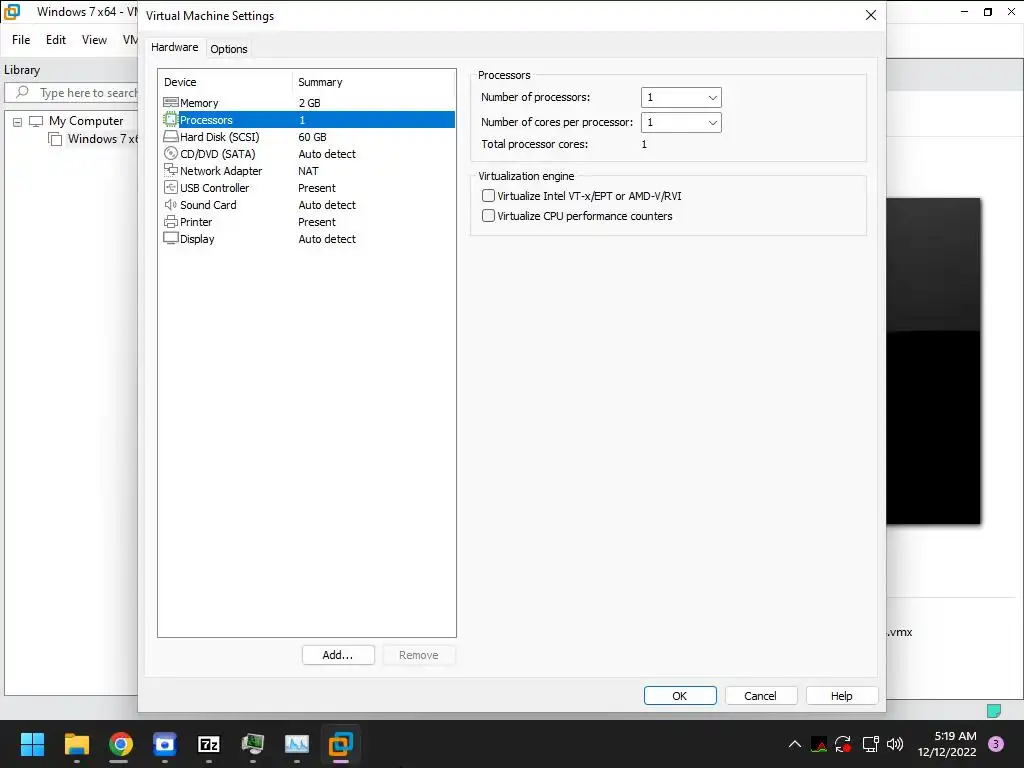Click 'Auto detect' summary for CD/DVD

click(327, 153)
